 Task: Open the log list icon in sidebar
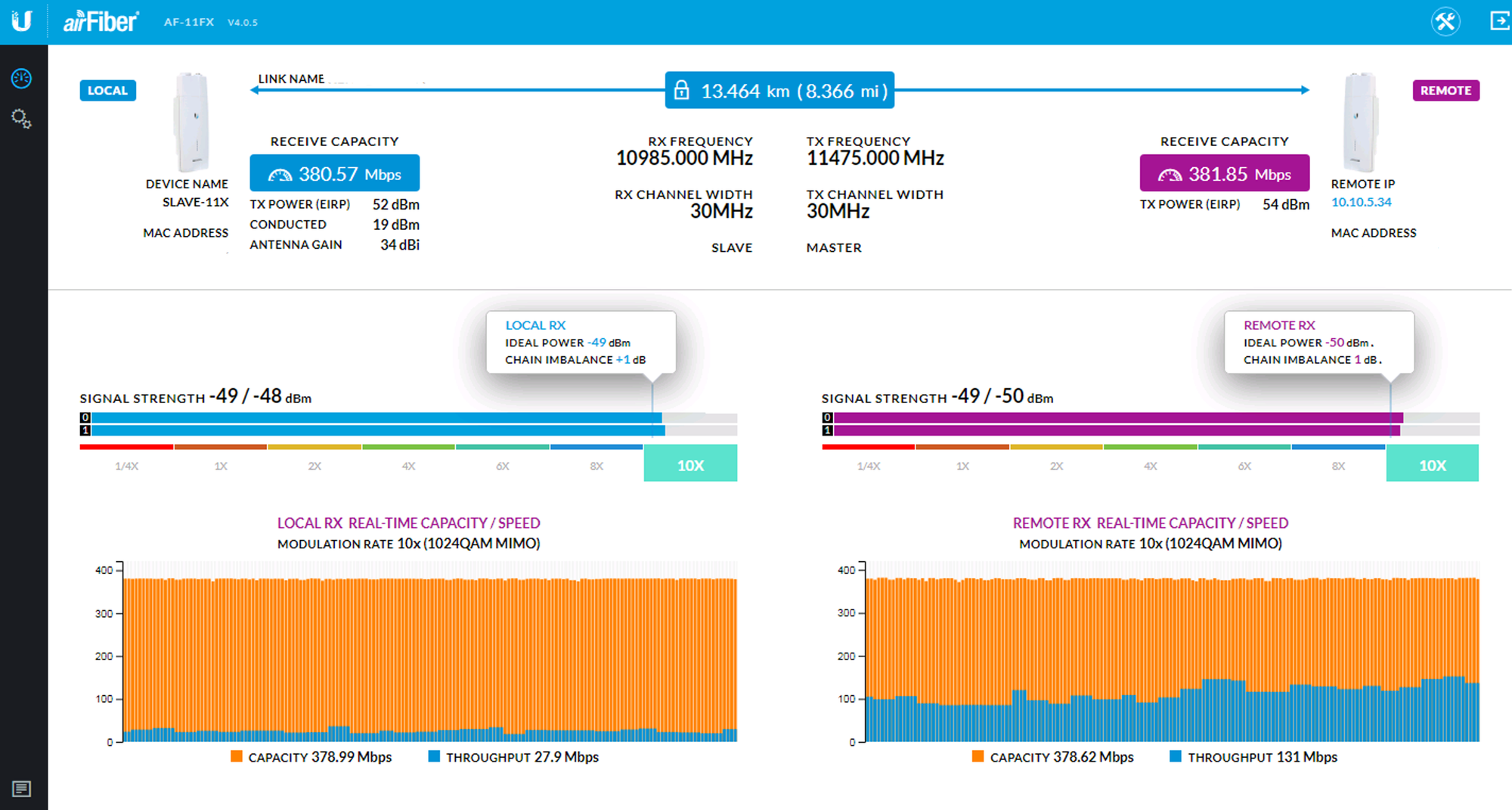point(21,789)
